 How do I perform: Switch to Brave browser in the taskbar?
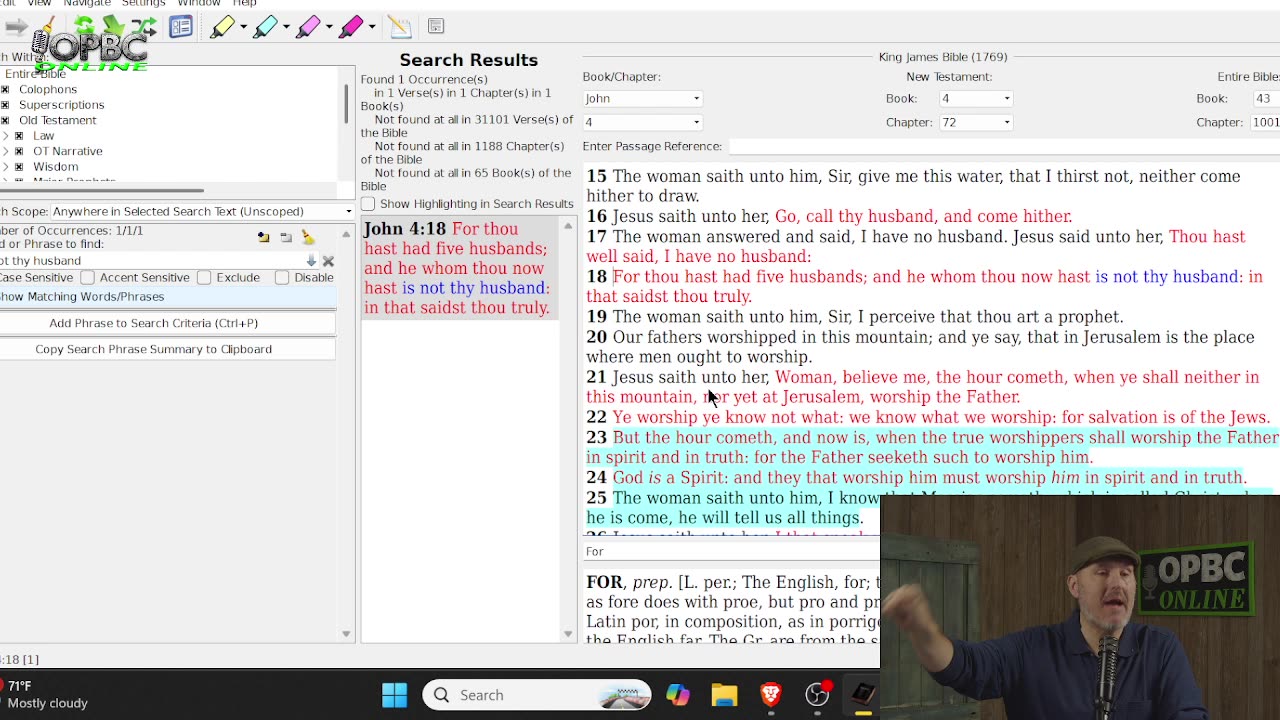[771, 695]
